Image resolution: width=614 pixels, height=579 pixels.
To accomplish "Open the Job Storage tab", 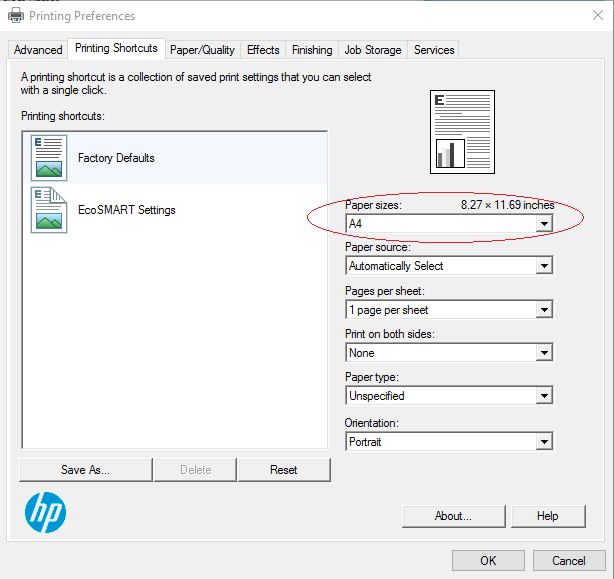I will point(373,50).
